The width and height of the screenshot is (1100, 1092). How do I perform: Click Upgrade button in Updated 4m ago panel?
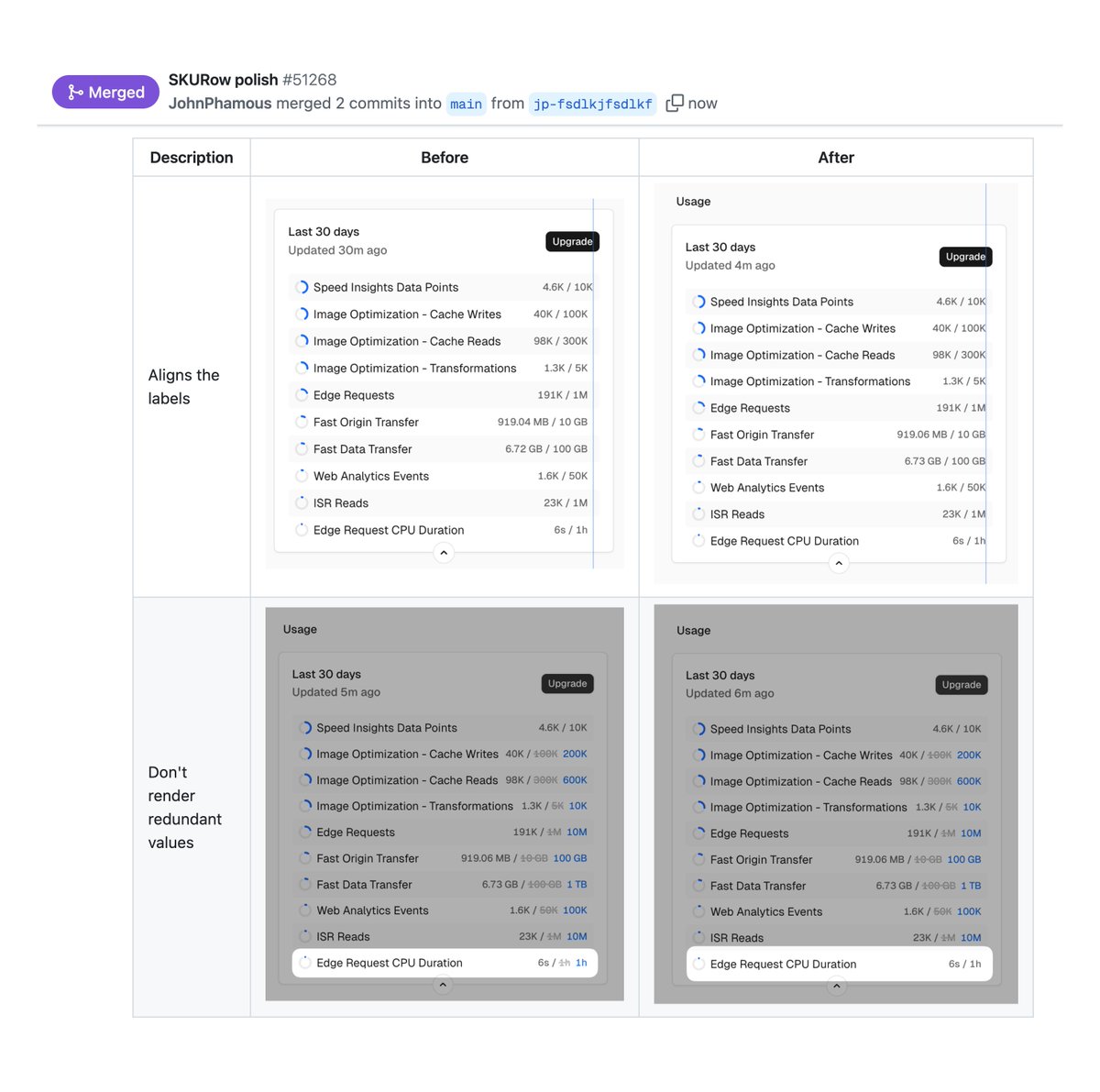click(x=966, y=257)
